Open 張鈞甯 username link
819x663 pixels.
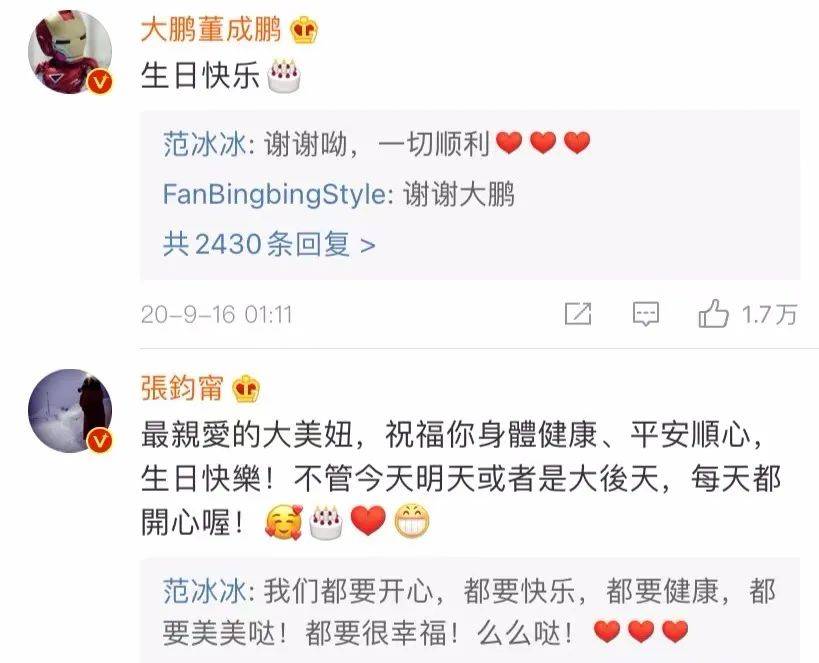[182, 388]
